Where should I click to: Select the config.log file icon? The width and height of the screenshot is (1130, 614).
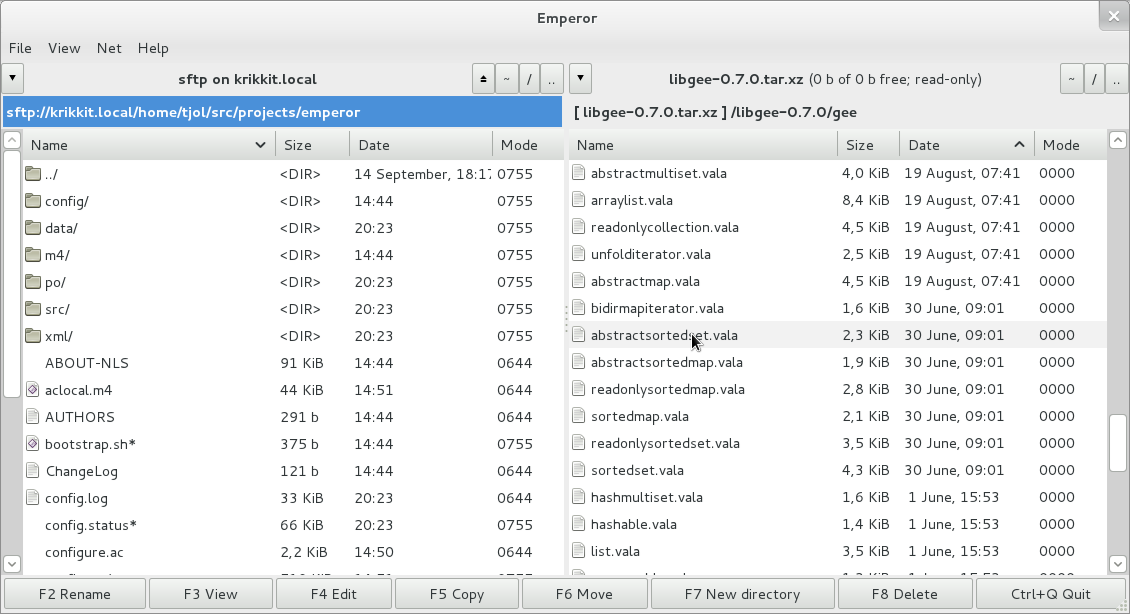coord(32,498)
